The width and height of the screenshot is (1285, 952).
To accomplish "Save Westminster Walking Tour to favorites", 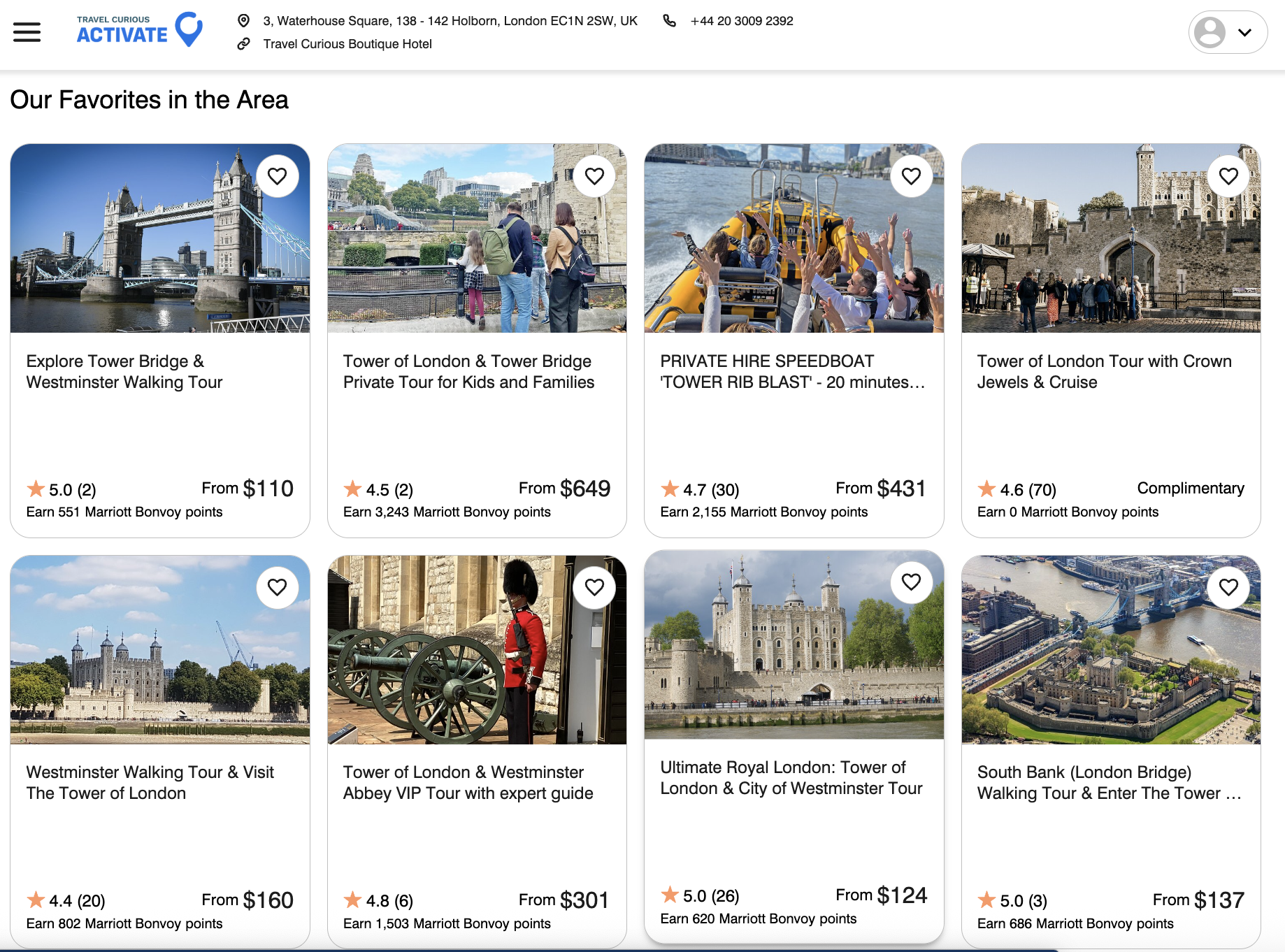I will (278, 587).
